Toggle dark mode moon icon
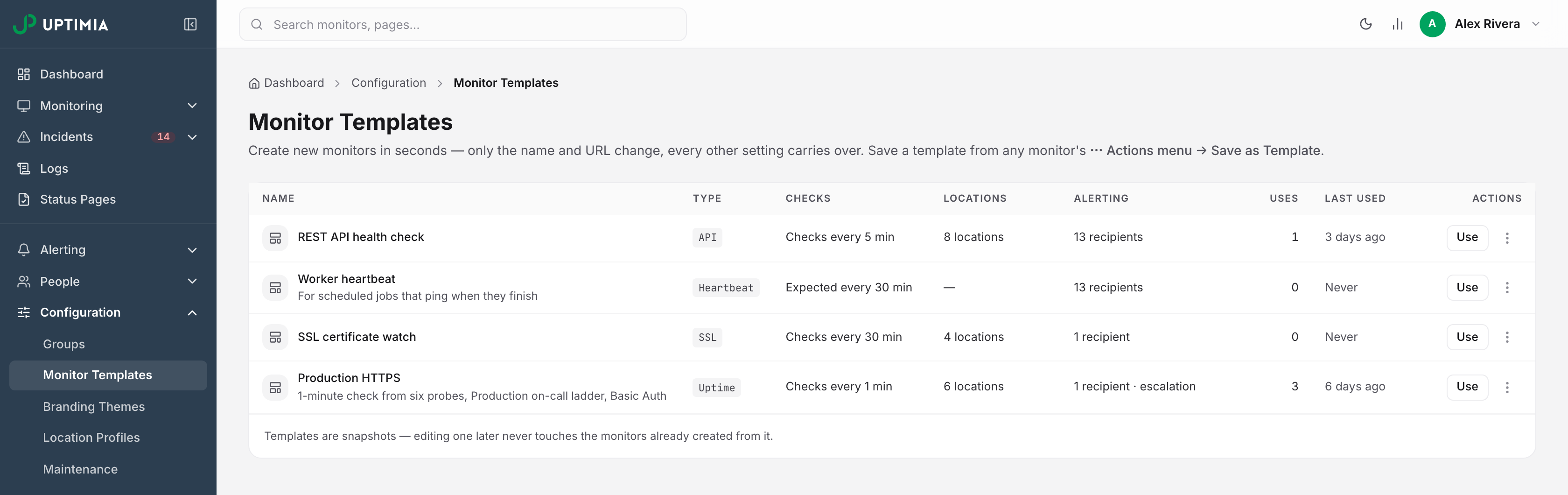This screenshot has height=495, width=1568. [x=1365, y=24]
